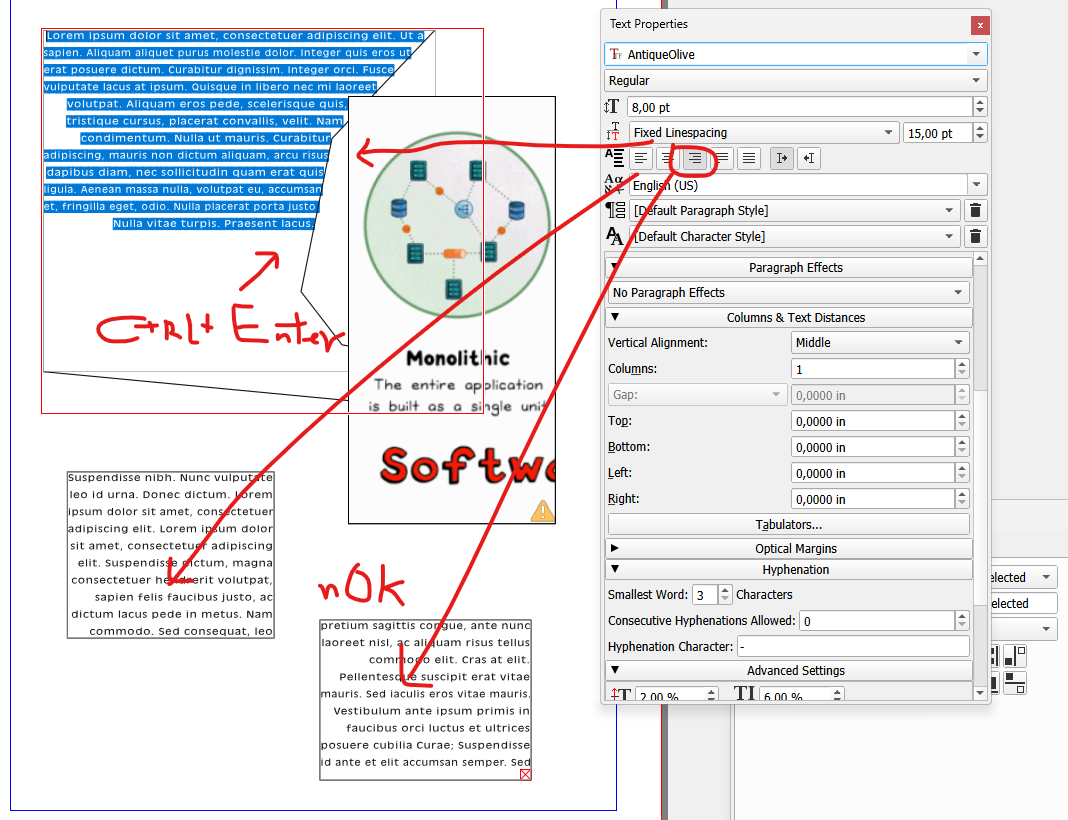Screen dimensions: 1068x820
Task: Click the Columns value field
Action: (x=873, y=369)
